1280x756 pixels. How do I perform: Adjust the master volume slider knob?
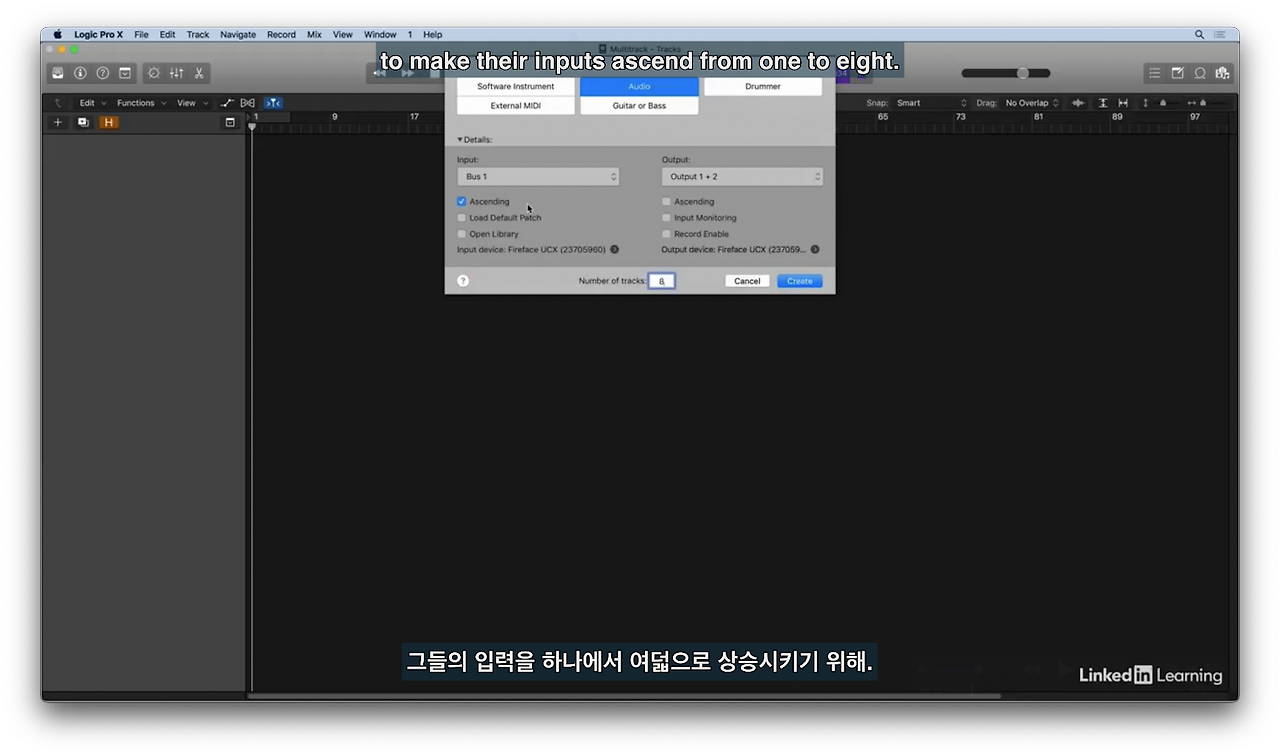coord(1023,73)
